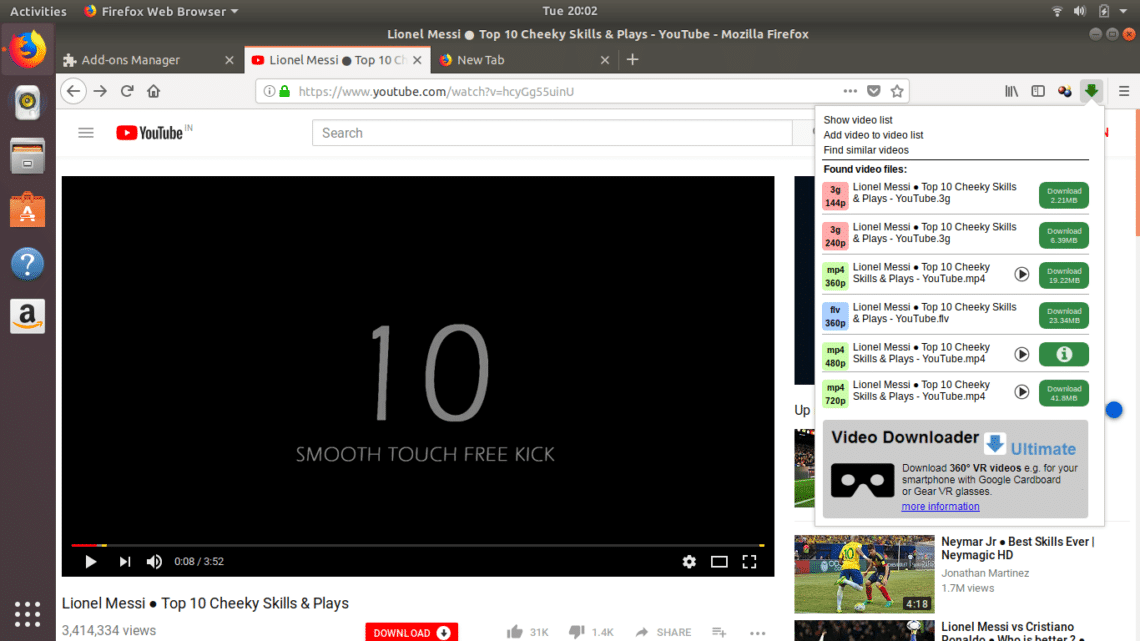Open the Library icon in toolbar
Image resolution: width=1140 pixels, height=641 pixels.
[x=1011, y=91]
